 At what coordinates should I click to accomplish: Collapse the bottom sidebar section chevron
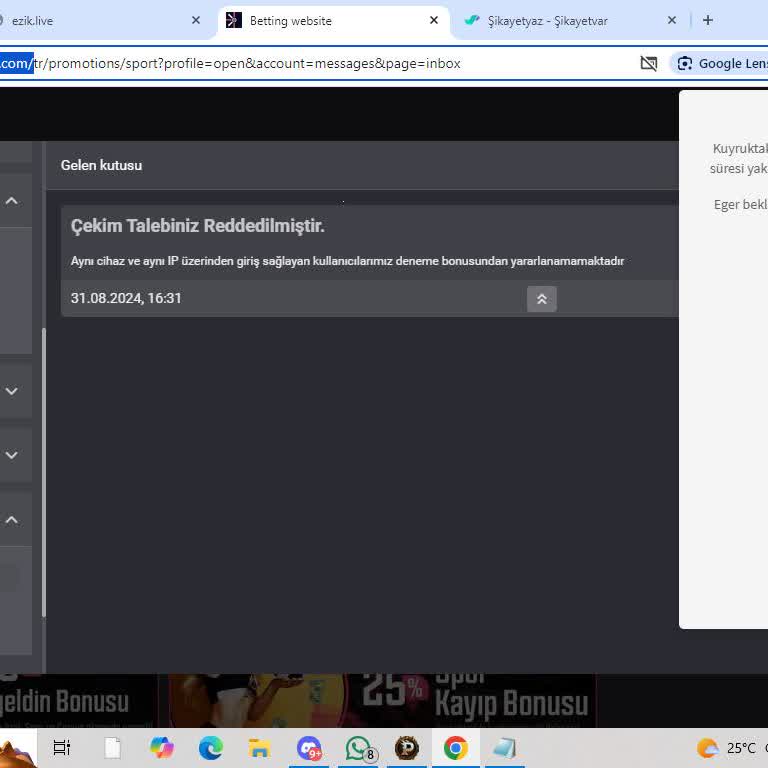click(x=12, y=520)
